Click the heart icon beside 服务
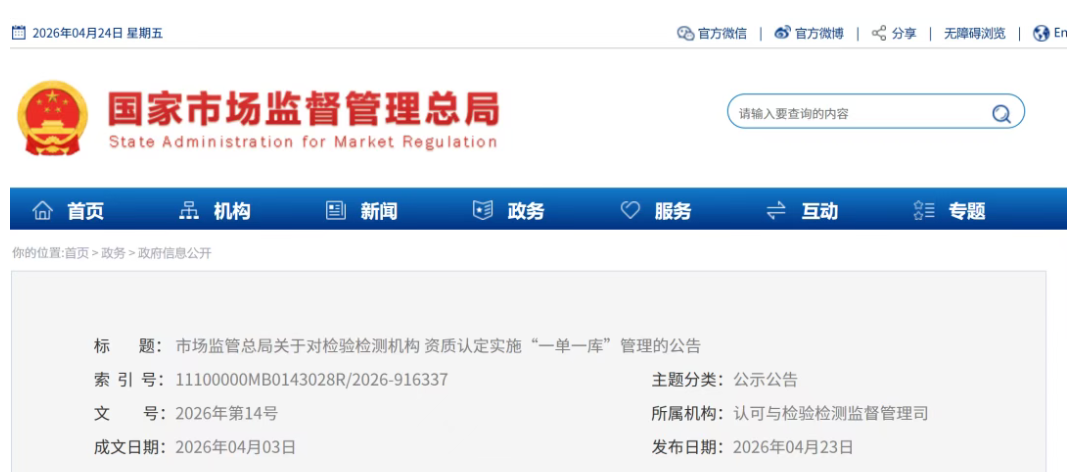1072x472 pixels. (x=630, y=211)
